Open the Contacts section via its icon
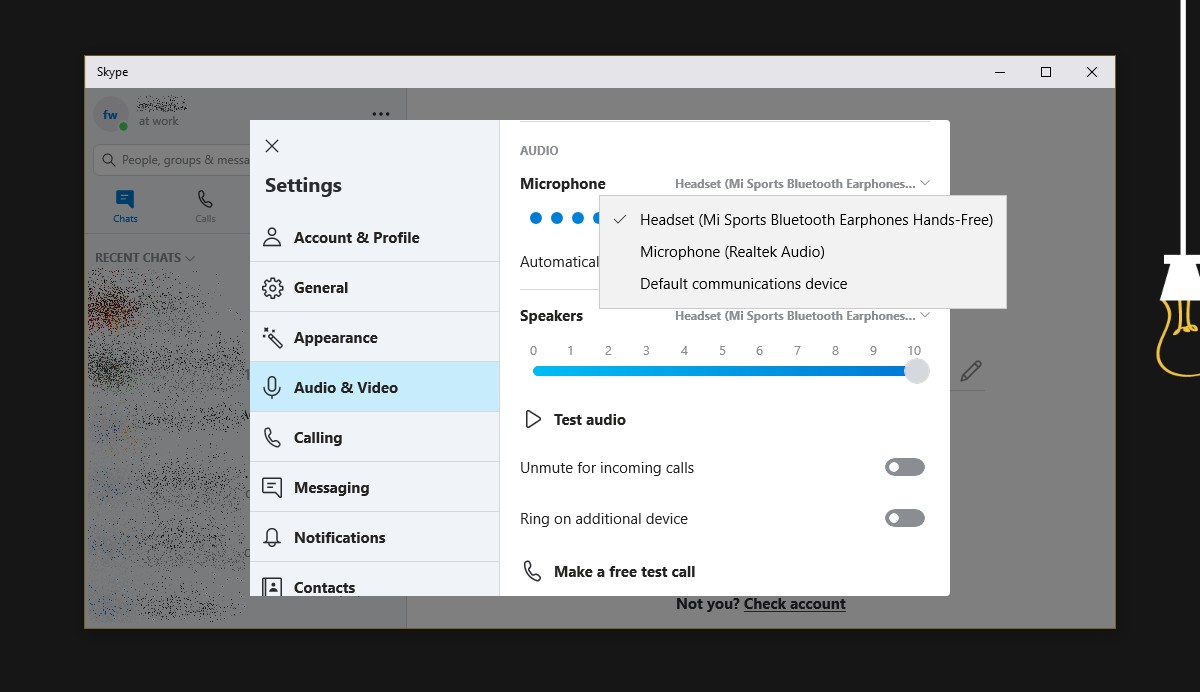Image resolution: width=1200 pixels, height=692 pixels. point(271,587)
